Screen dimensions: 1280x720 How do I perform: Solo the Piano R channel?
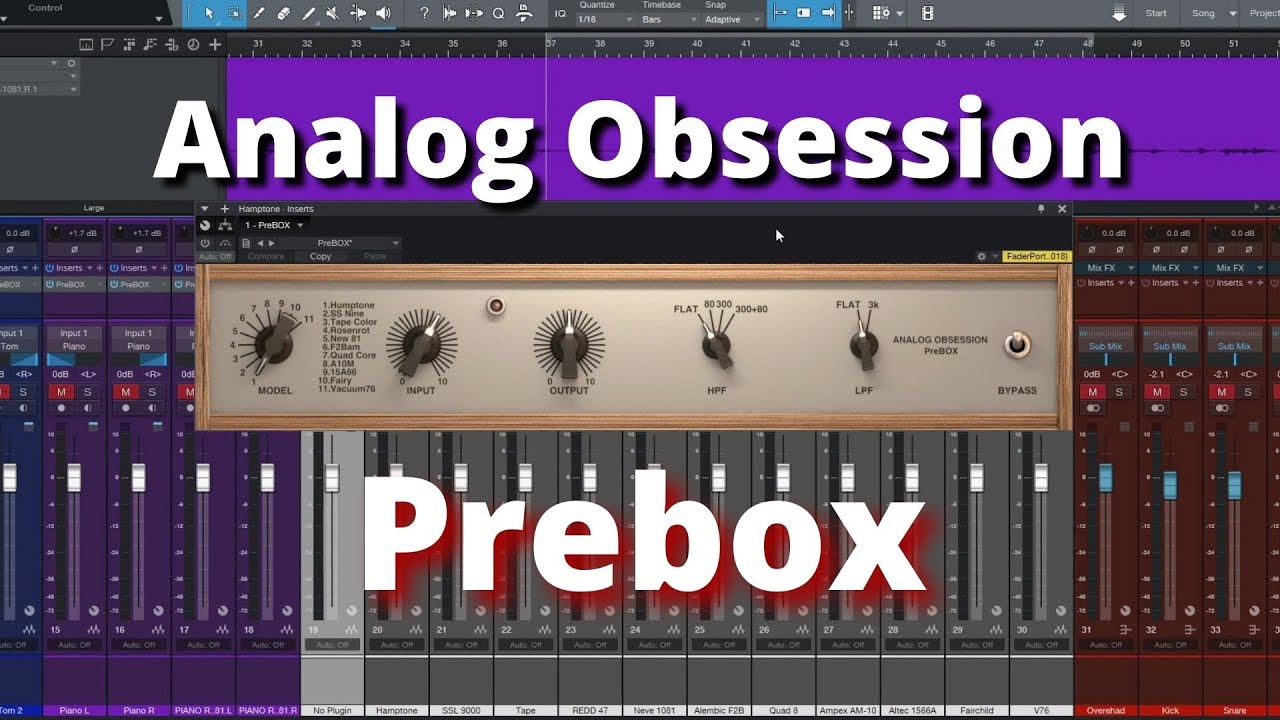[151, 392]
